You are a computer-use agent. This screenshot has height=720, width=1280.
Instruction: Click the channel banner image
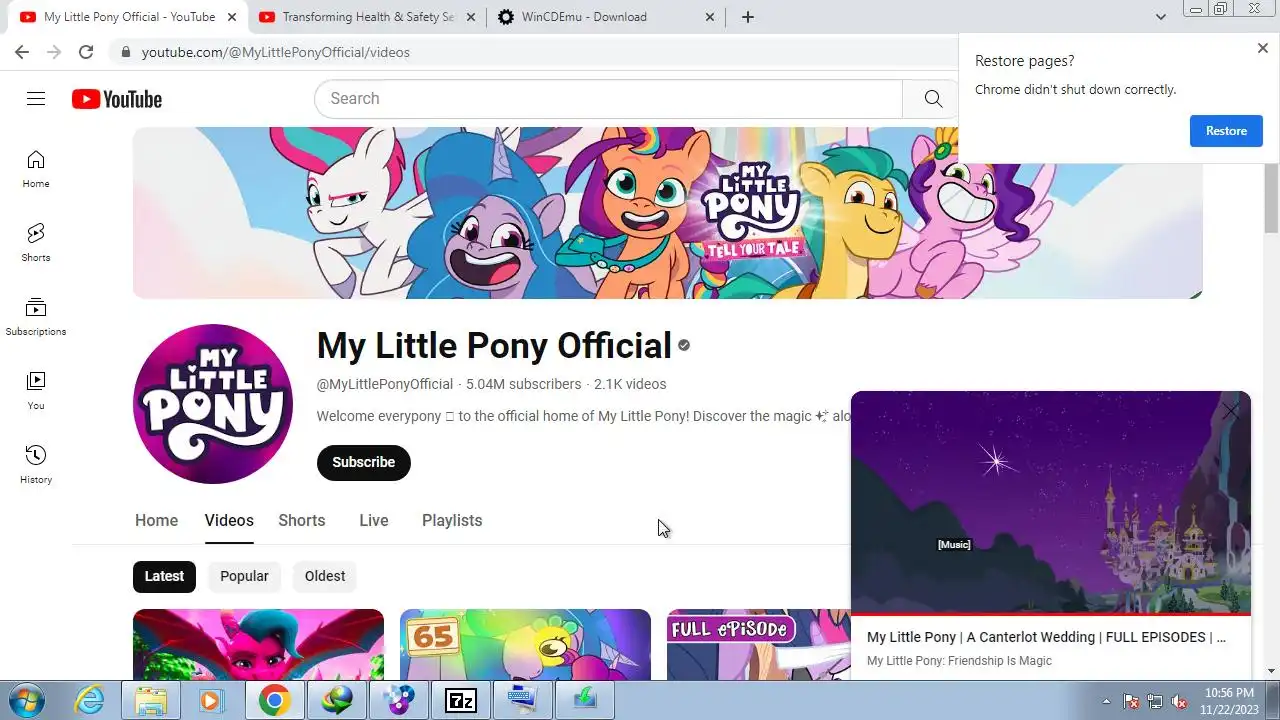tap(668, 213)
